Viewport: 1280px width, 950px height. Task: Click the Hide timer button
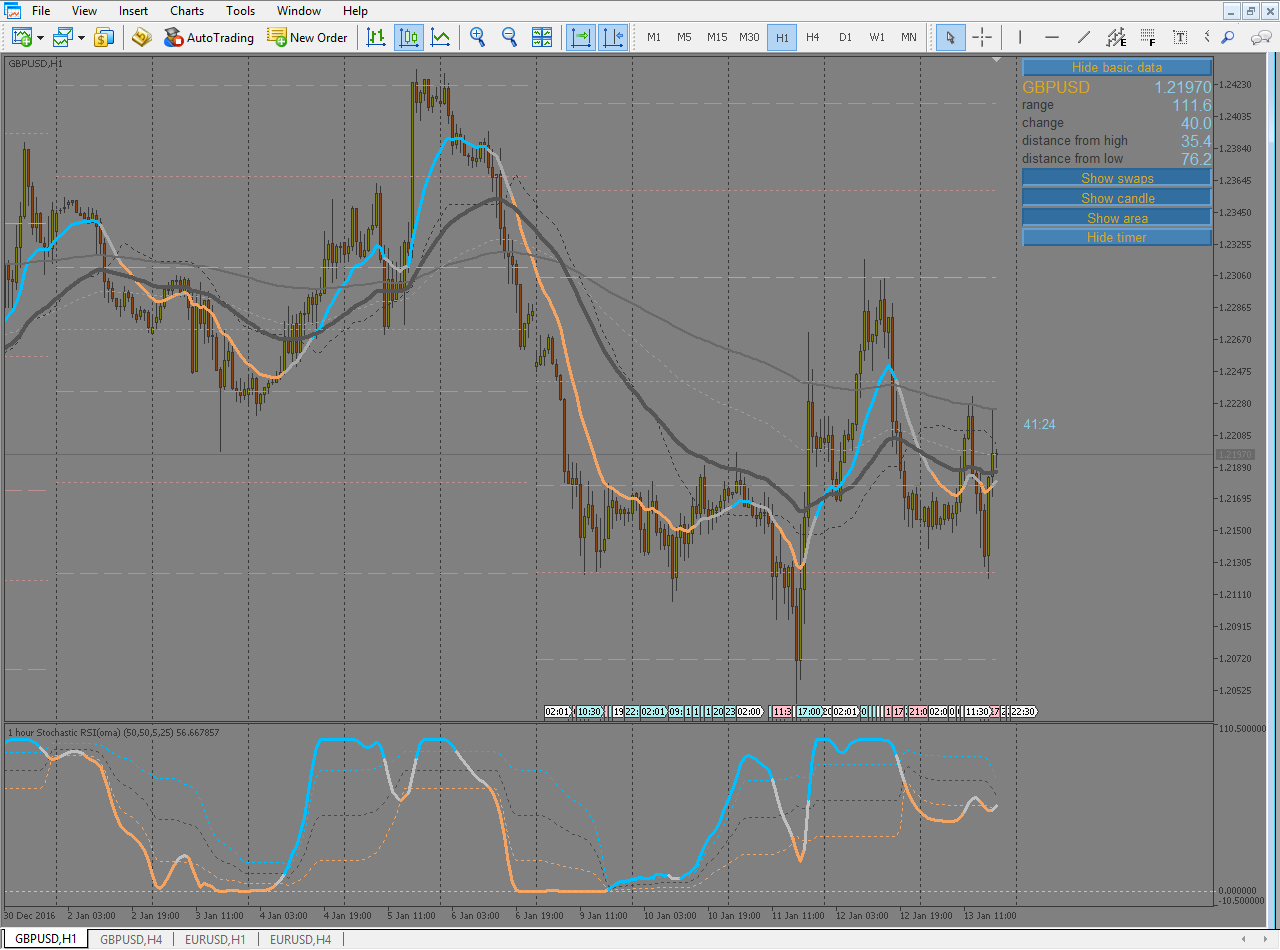(1117, 237)
